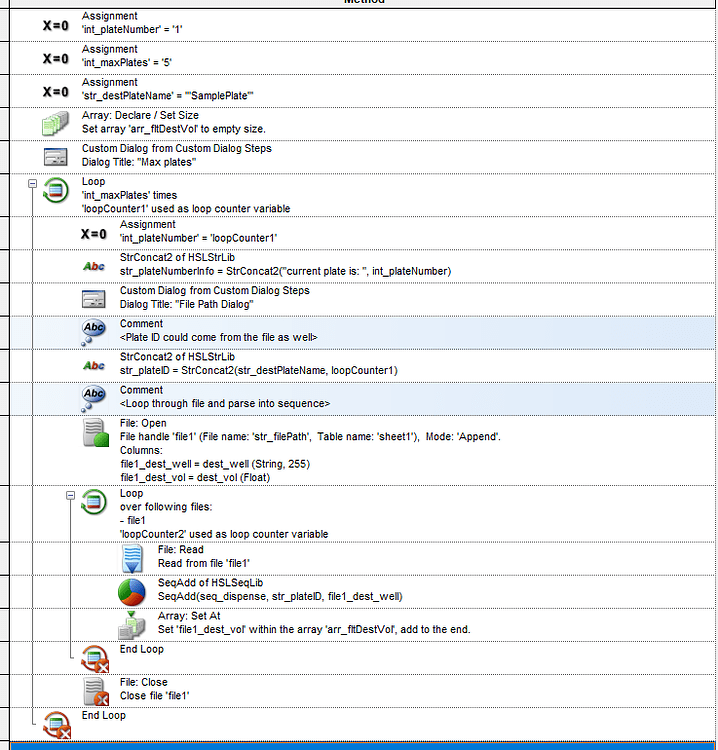Click Abc icon of str_plateNumberInfo StrConcat2 step
Viewport: 718px width, 750px height.
click(x=94, y=266)
